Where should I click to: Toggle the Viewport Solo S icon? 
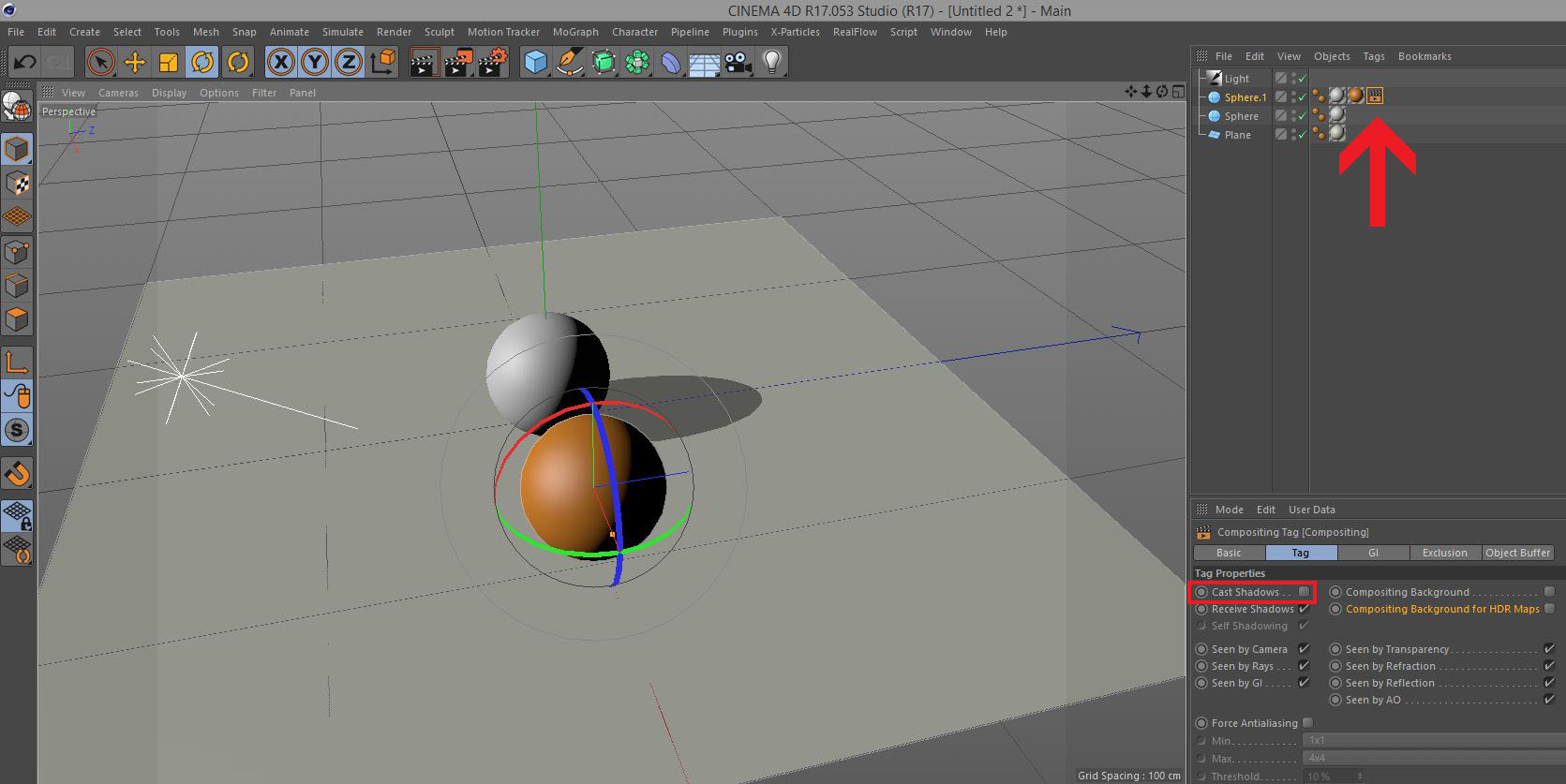tap(17, 430)
